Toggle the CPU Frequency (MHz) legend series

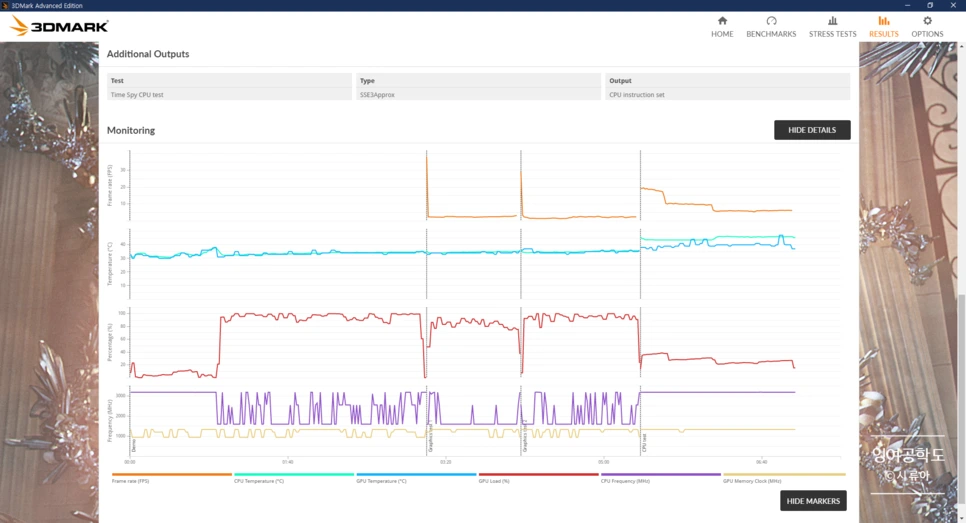(660, 477)
